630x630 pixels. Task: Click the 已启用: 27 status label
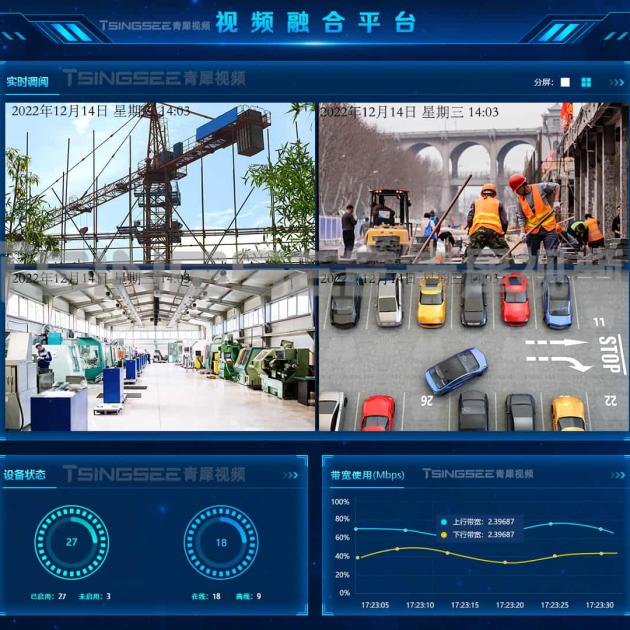[48, 596]
